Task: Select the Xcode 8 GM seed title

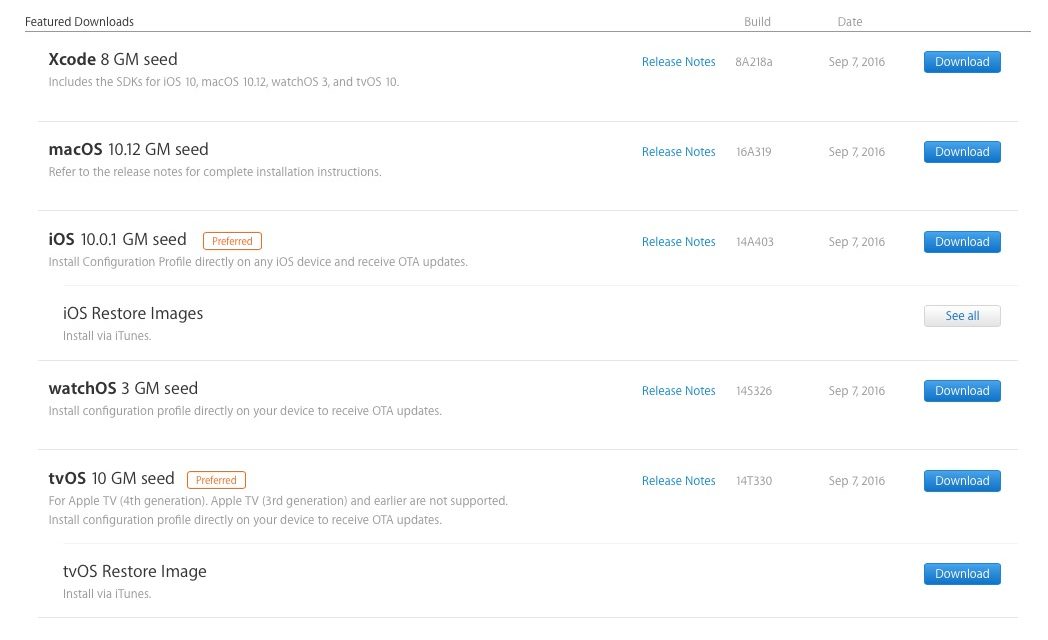Action: [x=113, y=59]
